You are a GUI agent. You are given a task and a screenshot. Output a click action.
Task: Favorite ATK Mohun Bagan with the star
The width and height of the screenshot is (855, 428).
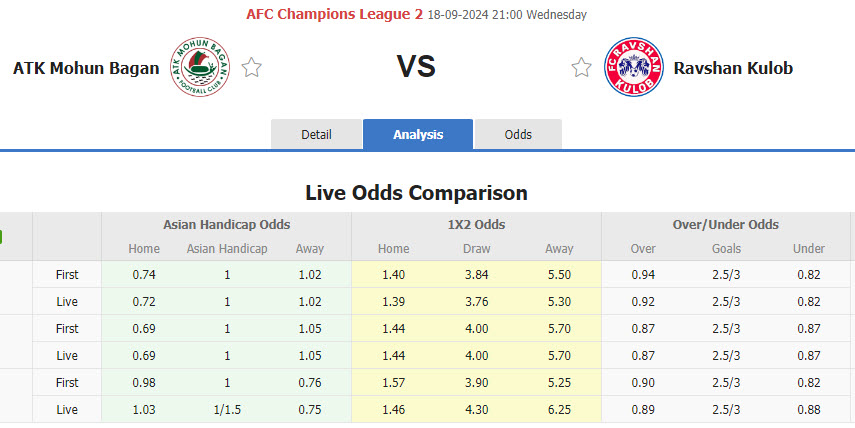[x=252, y=68]
